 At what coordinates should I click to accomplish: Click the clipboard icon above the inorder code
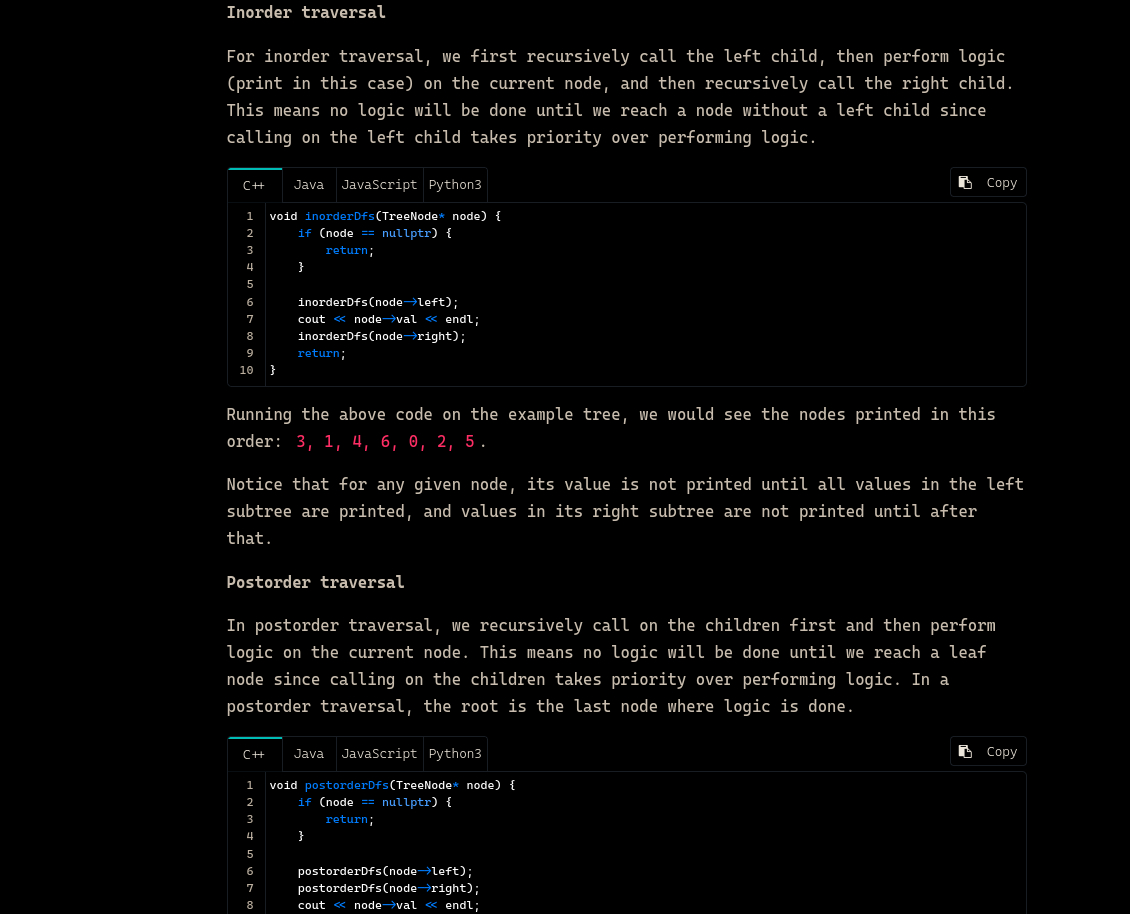(965, 183)
